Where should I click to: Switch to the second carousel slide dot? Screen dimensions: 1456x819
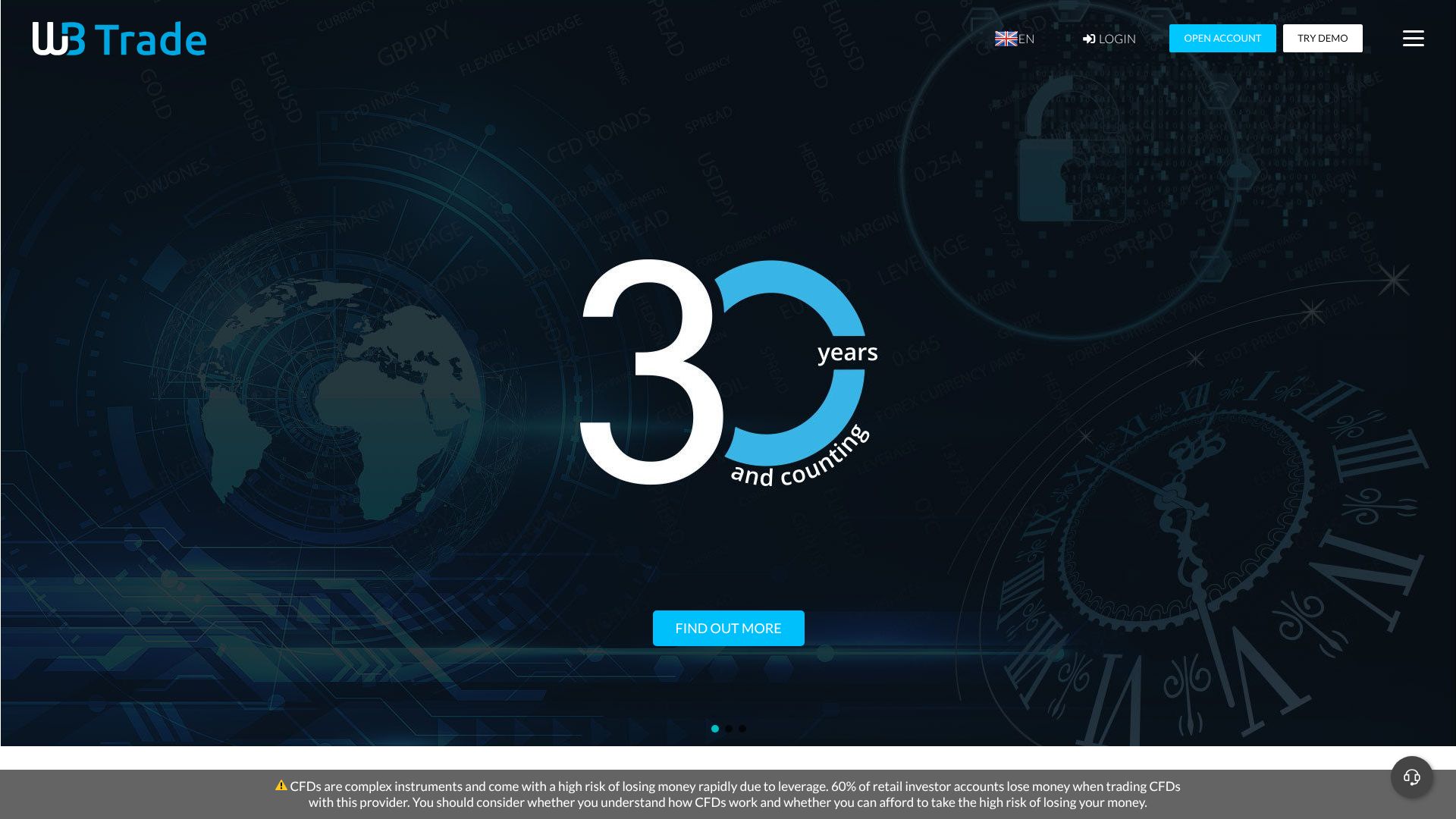point(729,729)
